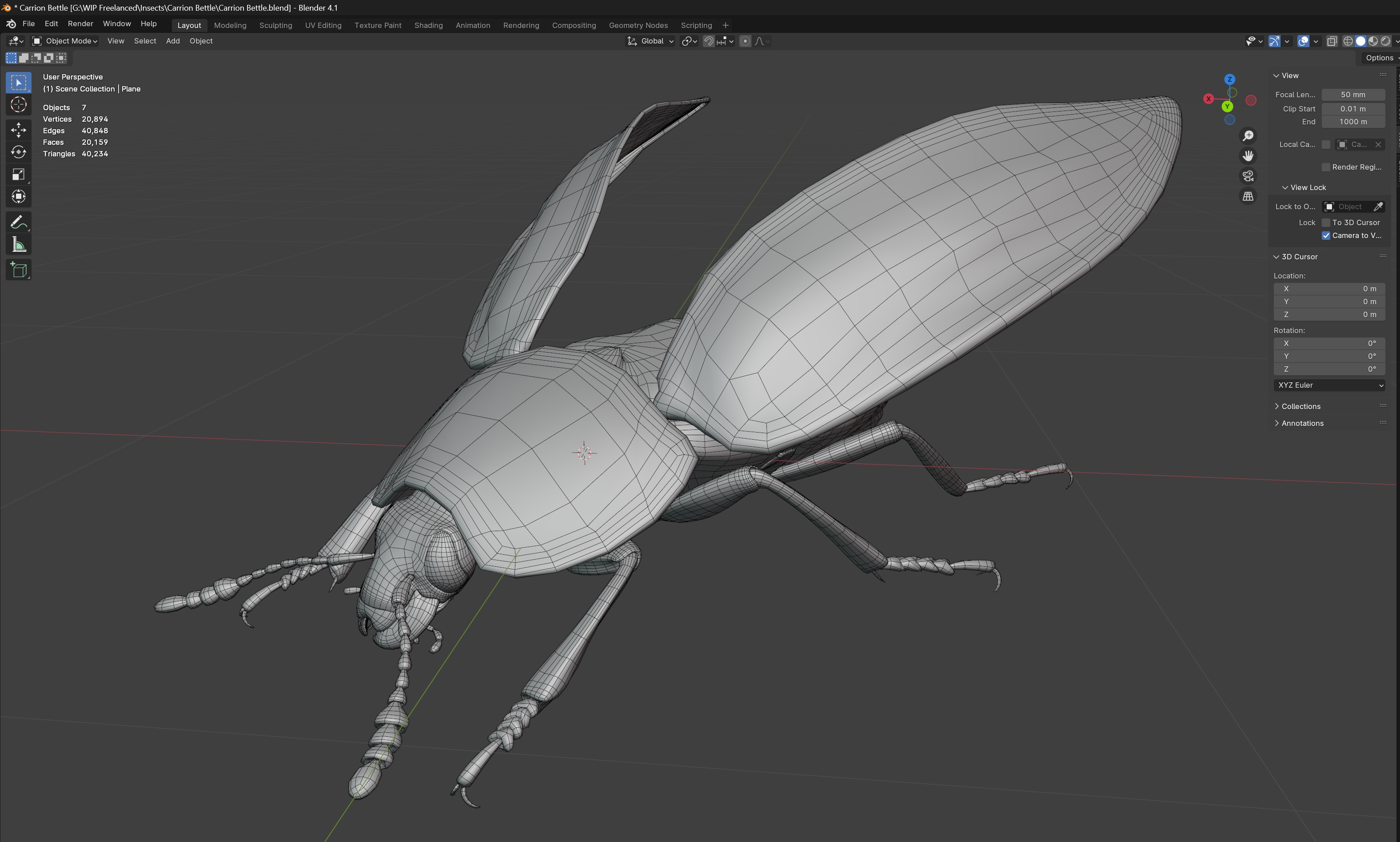Select the Measure tool

18,245
